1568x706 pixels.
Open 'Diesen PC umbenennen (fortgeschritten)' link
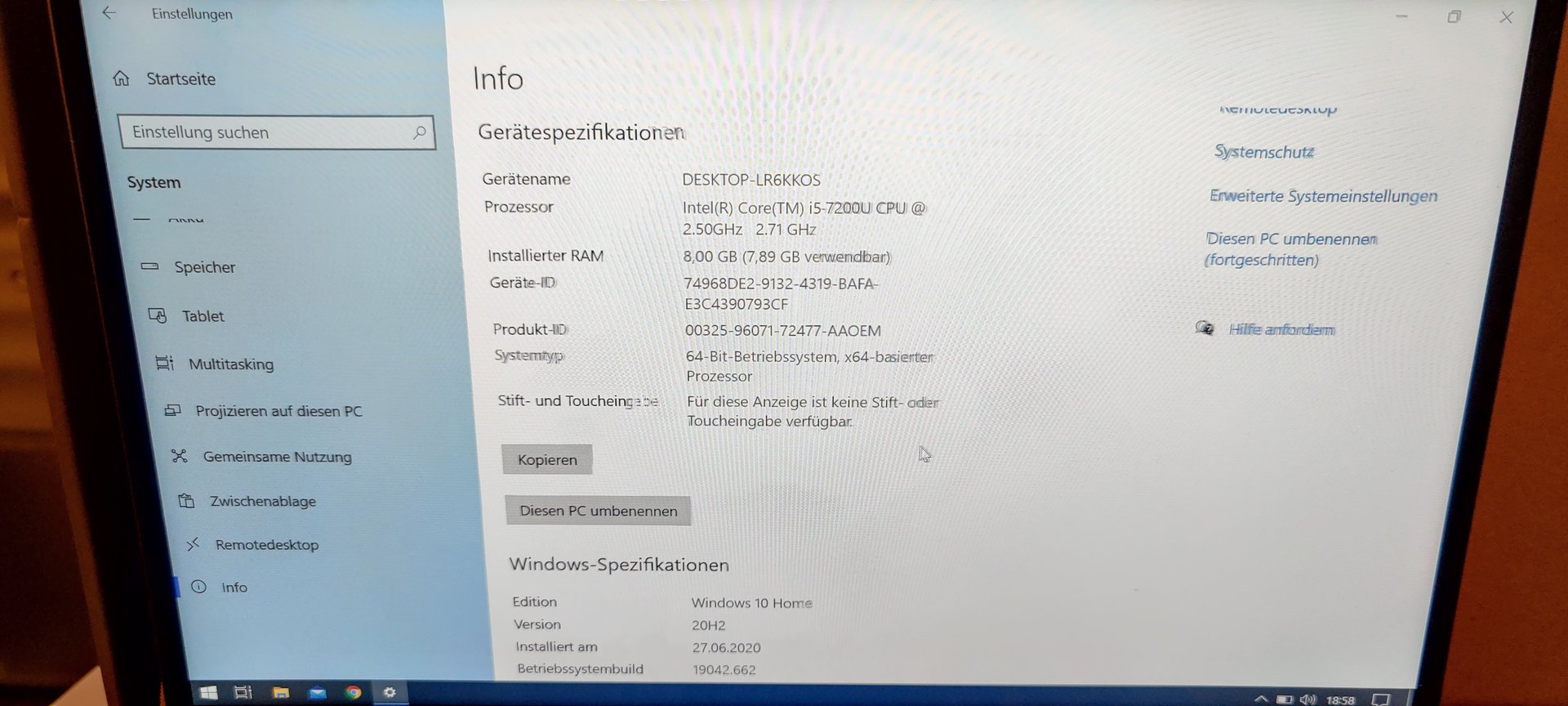click(x=1290, y=249)
